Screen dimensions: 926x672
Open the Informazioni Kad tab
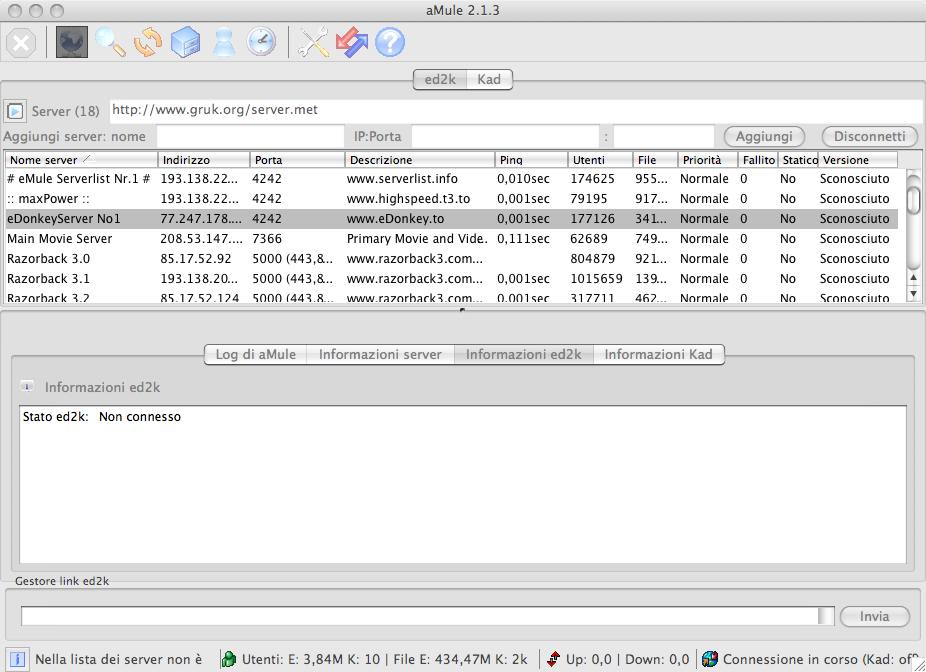[x=658, y=354]
